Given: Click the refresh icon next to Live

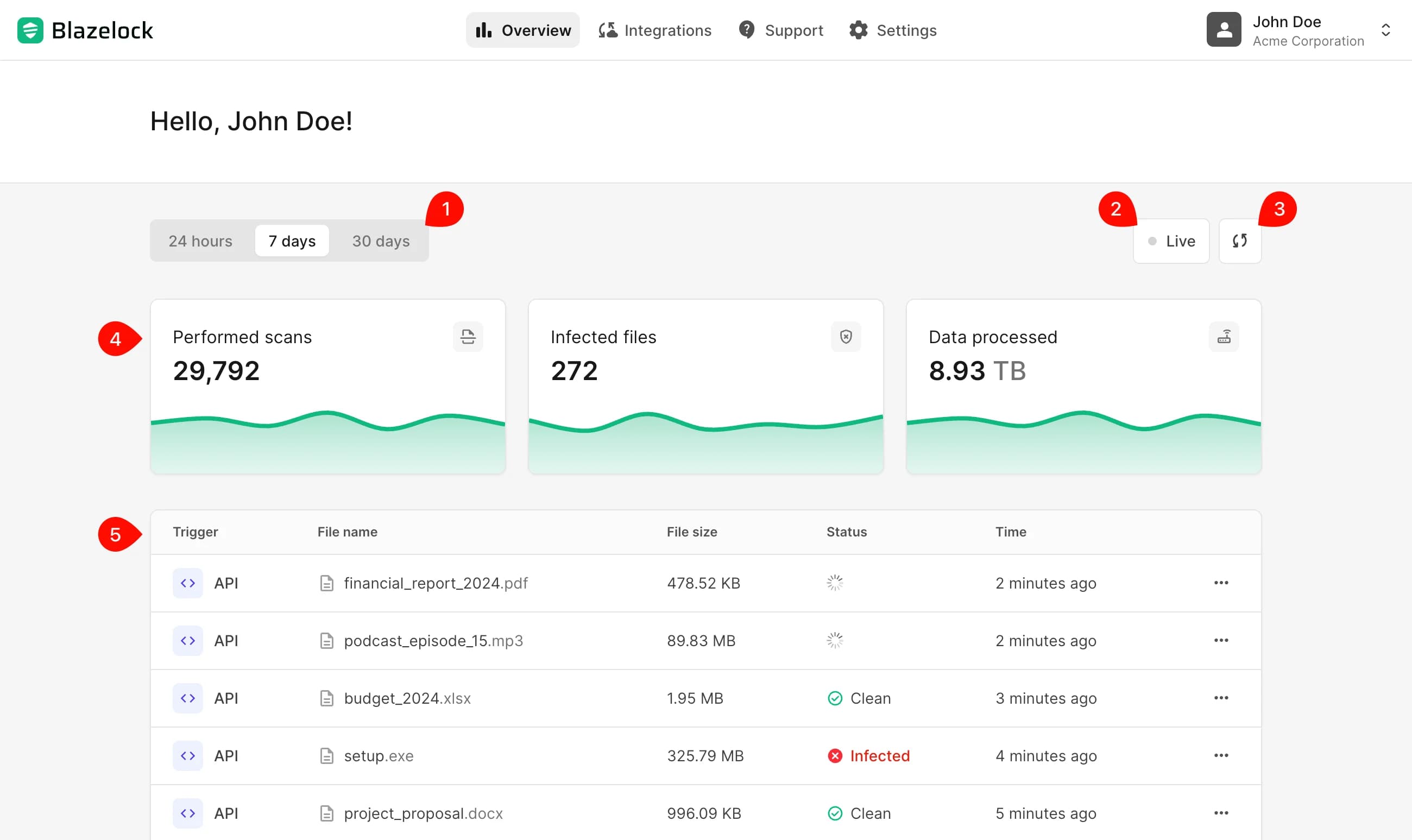Looking at the screenshot, I should pyautogui.click(x=1239, y=241).
